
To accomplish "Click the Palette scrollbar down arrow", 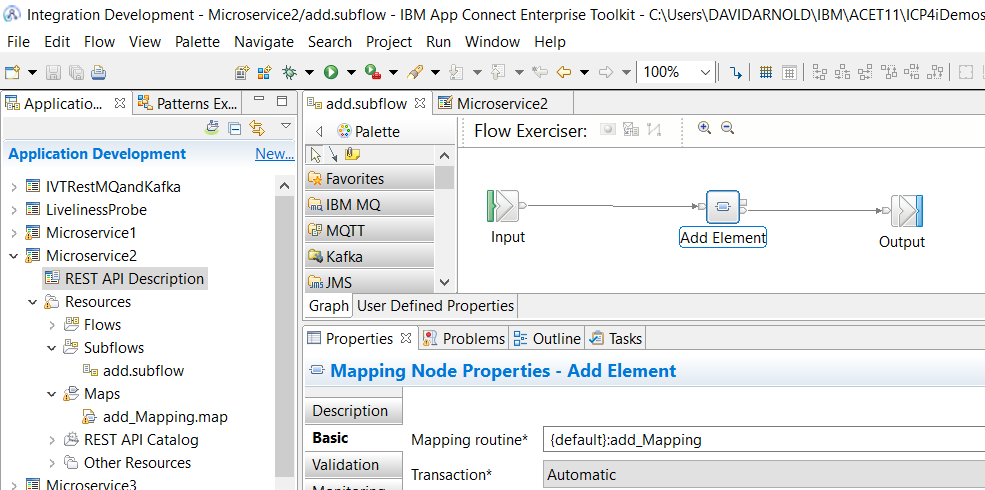I will coord(444,282).
